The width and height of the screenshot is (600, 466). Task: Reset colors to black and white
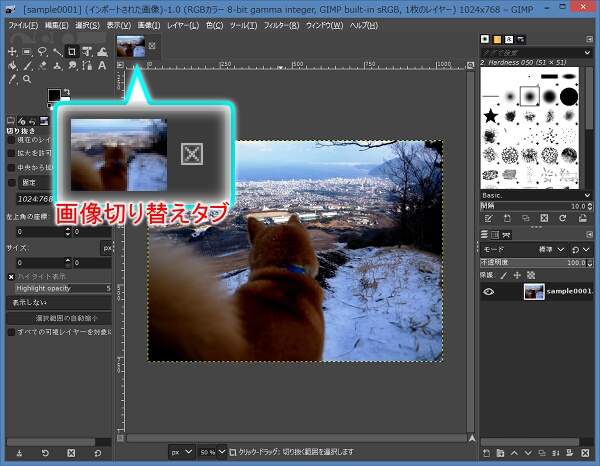[x=50, y=106]
